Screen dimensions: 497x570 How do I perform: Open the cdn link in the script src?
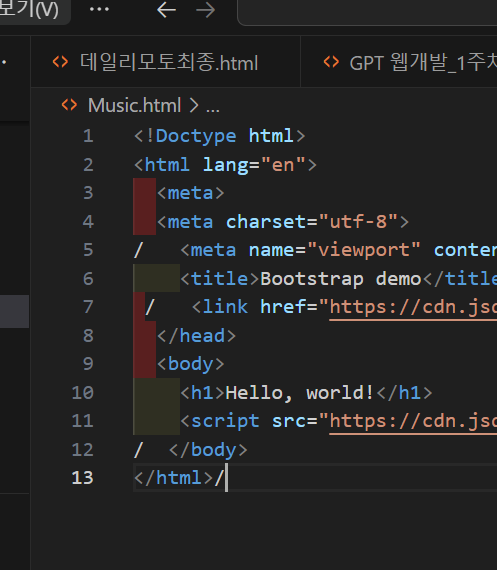(x=413, y=421)
